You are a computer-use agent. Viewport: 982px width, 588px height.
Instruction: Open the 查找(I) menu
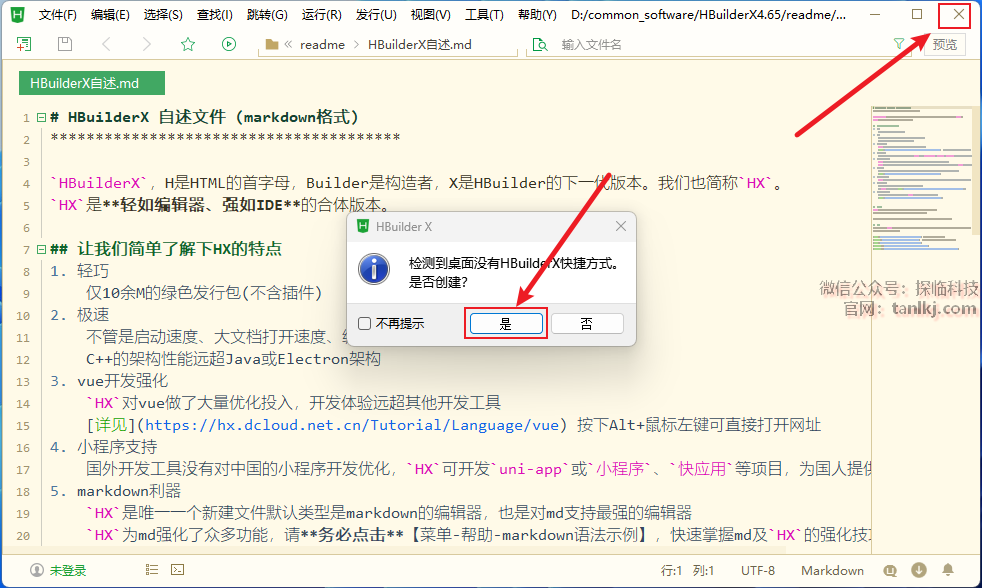click(215, 14)
